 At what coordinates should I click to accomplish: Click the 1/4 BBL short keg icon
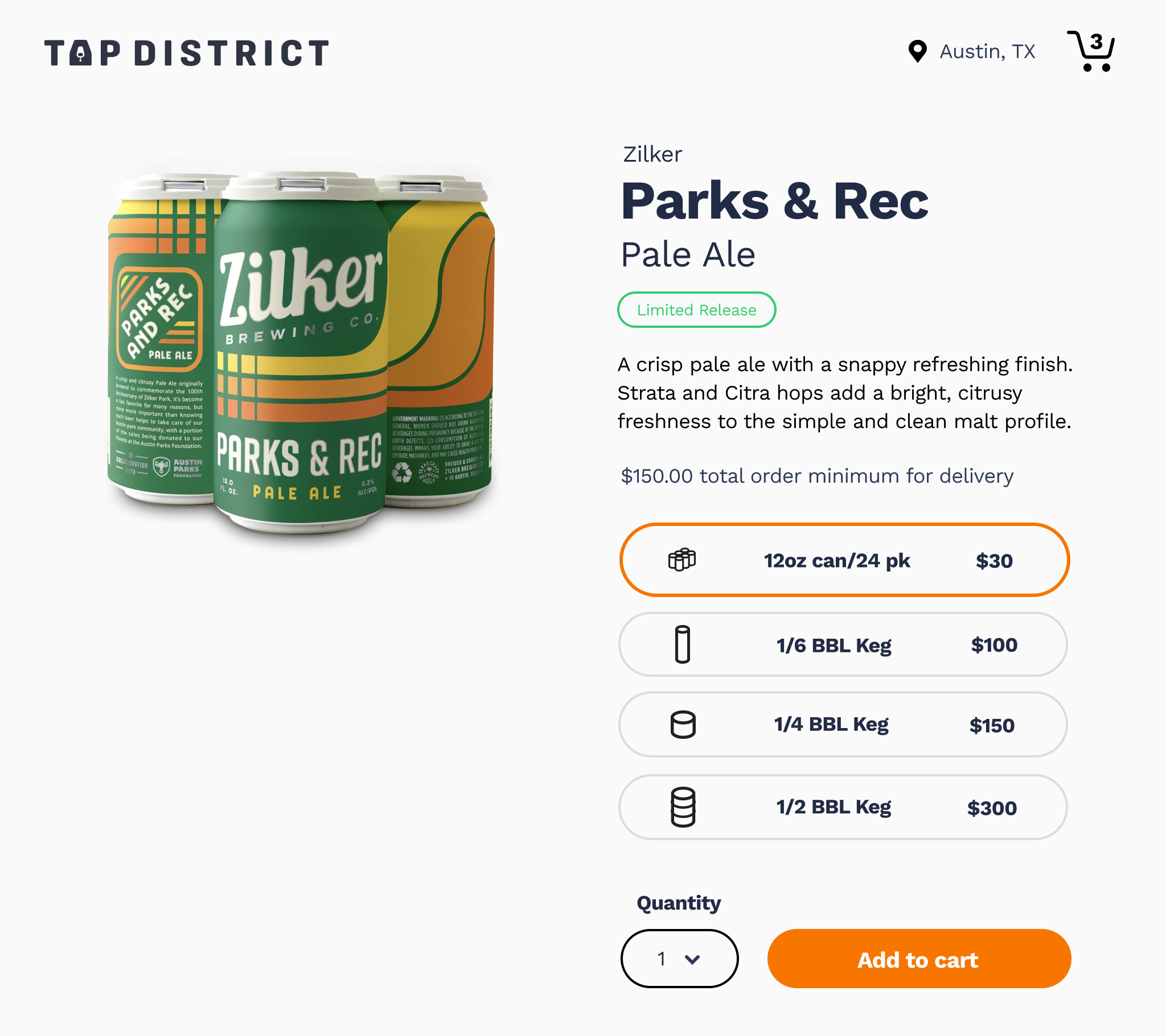coord(682,725)
